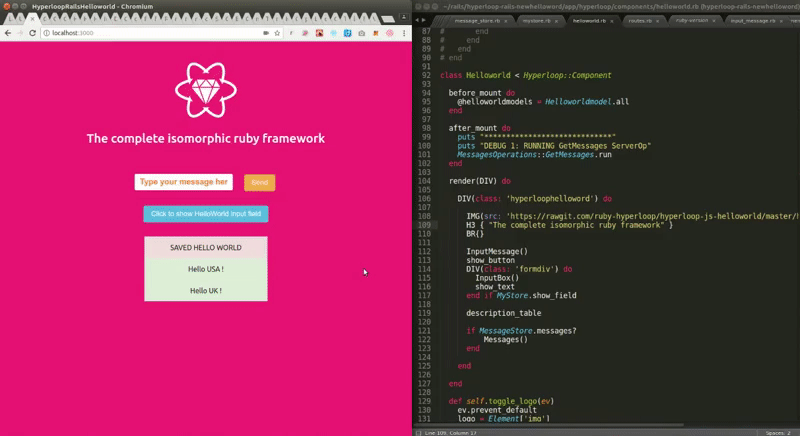The height and width of the screenshot is (436, 800).
Task: Click the 'Type your message here' input field
Action: (184, 182)
